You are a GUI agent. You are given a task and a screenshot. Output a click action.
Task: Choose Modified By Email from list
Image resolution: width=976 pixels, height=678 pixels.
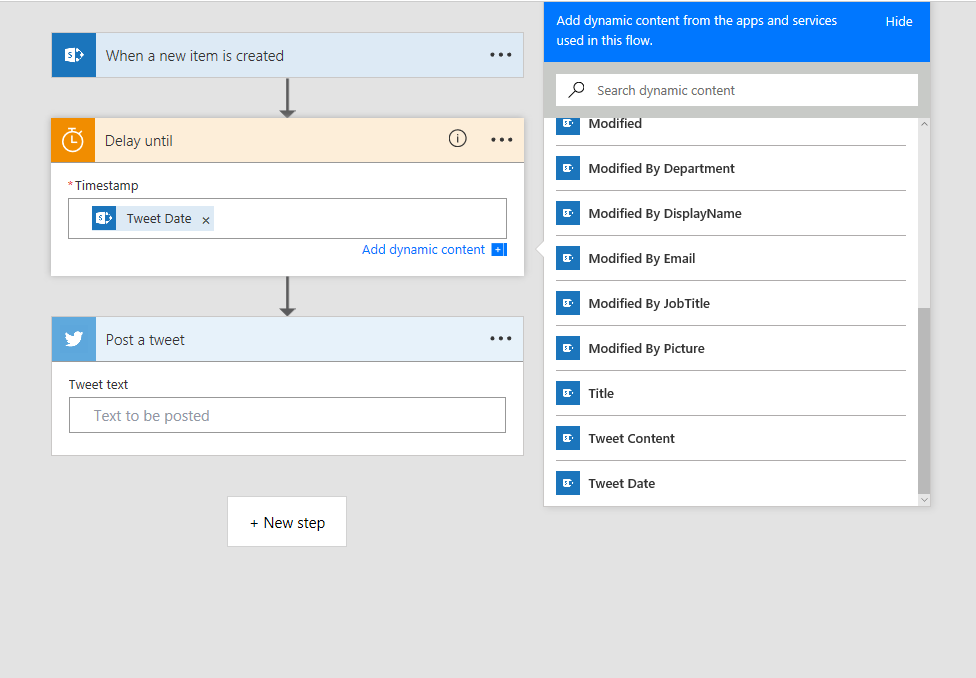(x=641, y=258)
